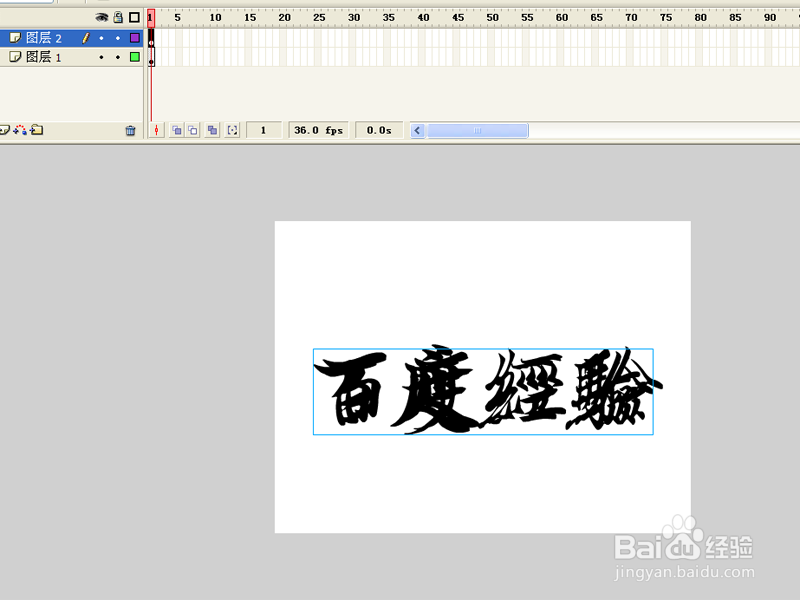Hide 图层 2 using its visibility dot
This screenshot has height=600, width=800.
(102, 38)
